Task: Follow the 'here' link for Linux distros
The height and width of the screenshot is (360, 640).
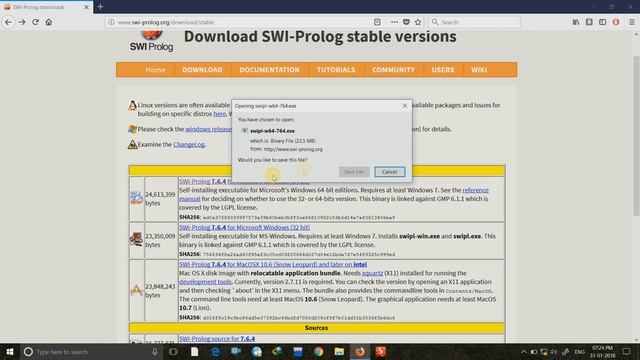Action: click(x=220, y=114)
